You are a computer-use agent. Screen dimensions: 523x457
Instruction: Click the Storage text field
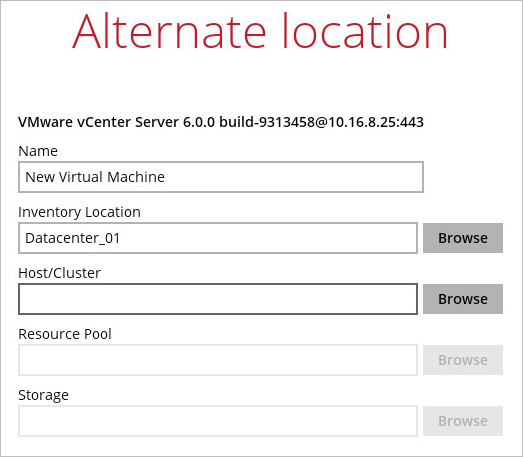pos(218,421)
